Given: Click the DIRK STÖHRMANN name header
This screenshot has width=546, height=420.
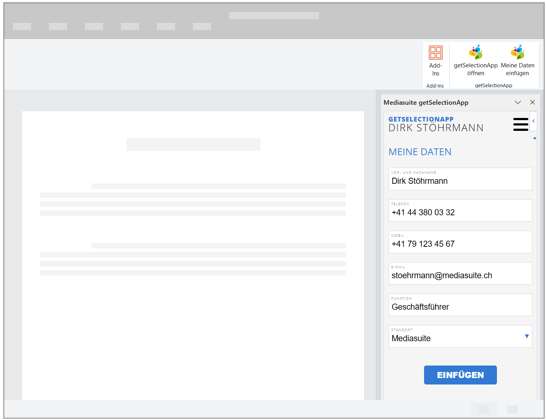Looking at the screenshot, I should [436, 128].
